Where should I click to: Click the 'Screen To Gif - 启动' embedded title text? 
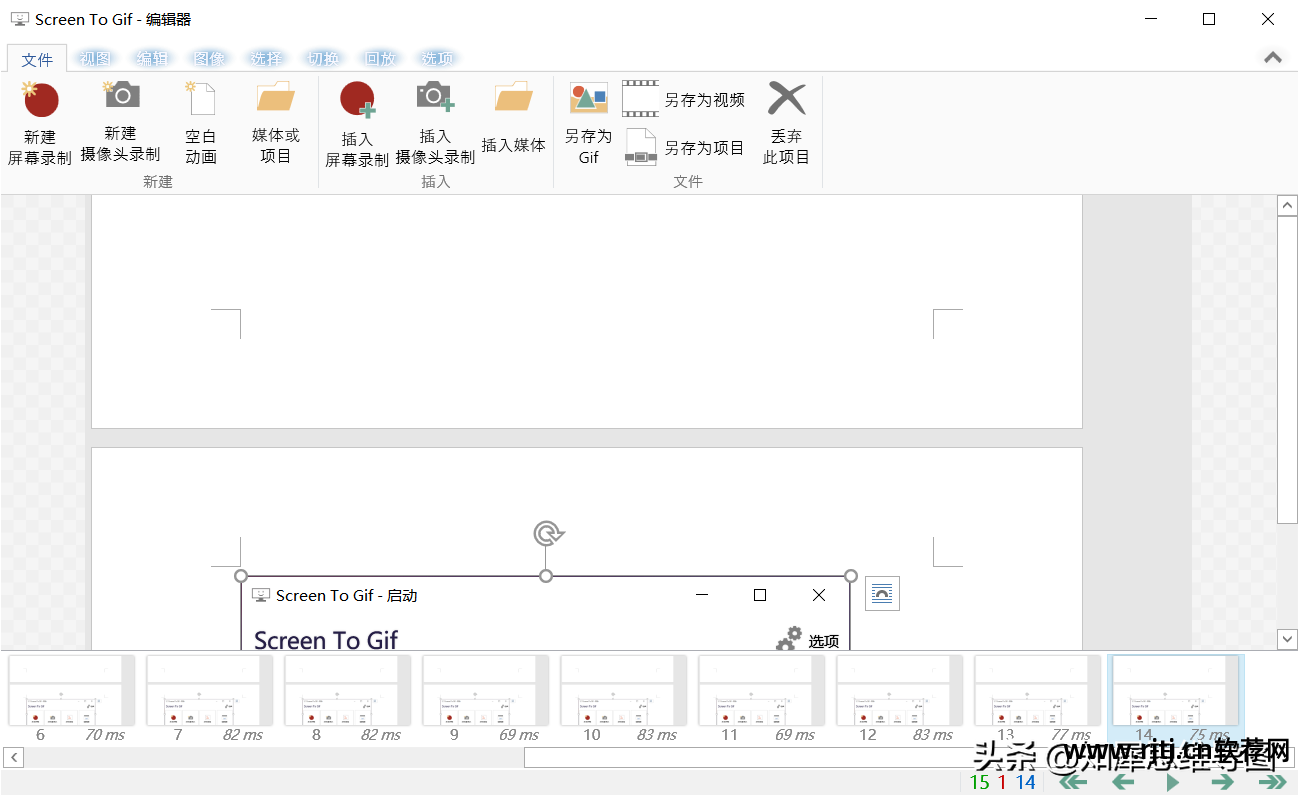point(347,595)
